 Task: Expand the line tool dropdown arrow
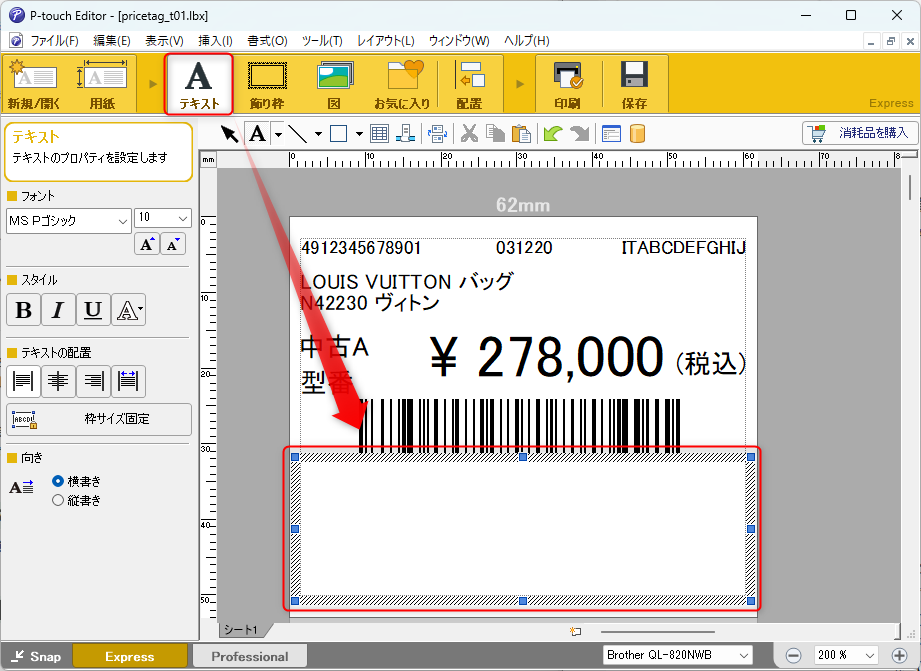point(318,134)
